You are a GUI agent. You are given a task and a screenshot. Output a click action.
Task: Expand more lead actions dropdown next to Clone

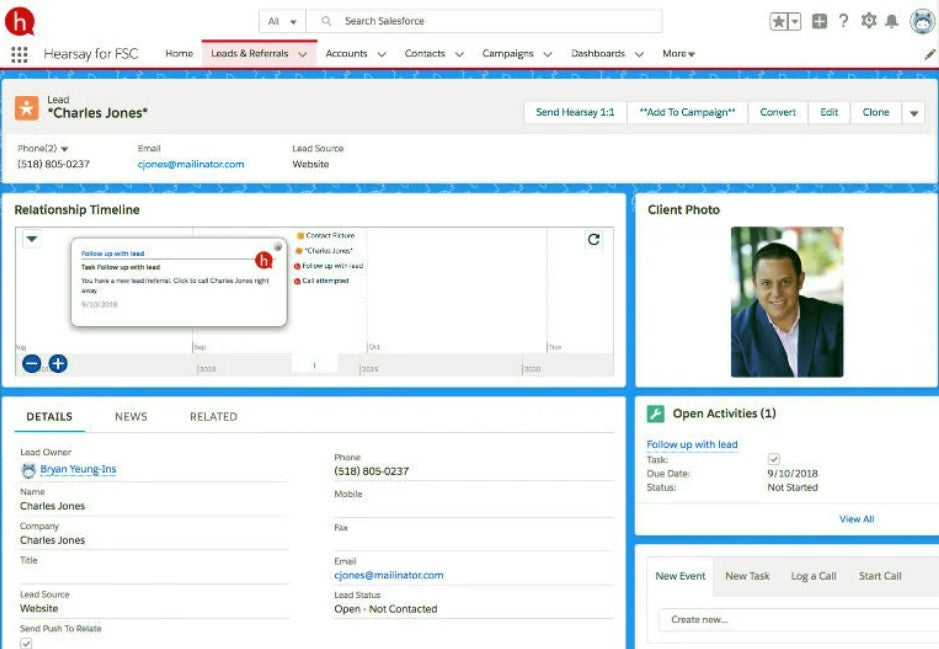[914, 113]
